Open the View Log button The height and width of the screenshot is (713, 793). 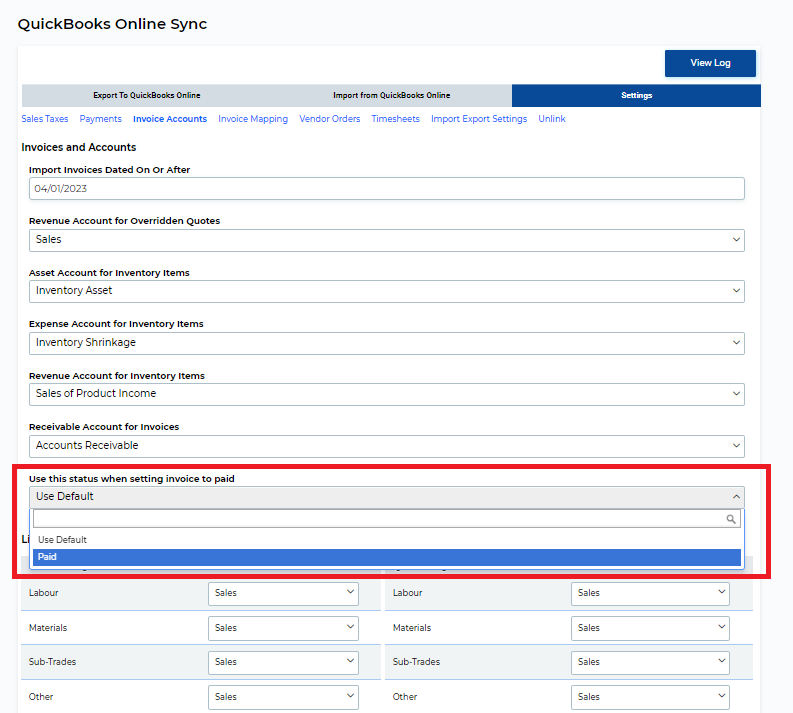[710, 63]
